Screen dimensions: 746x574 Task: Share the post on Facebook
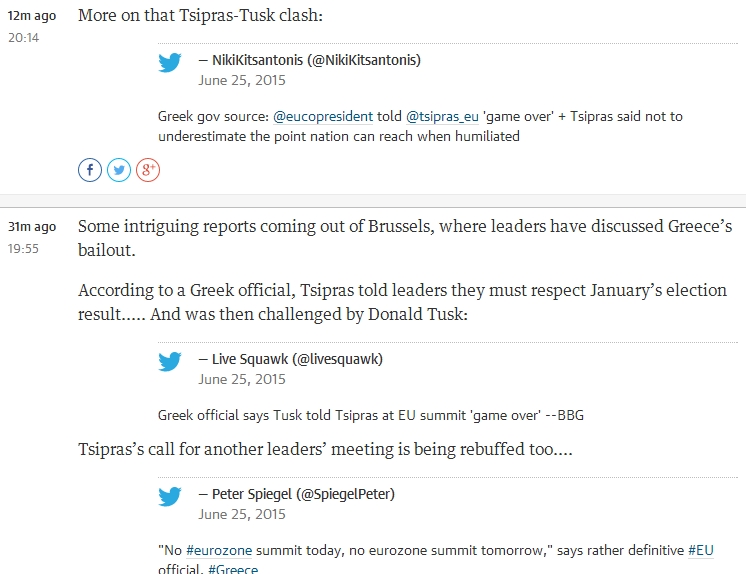(x=90, y=170)
